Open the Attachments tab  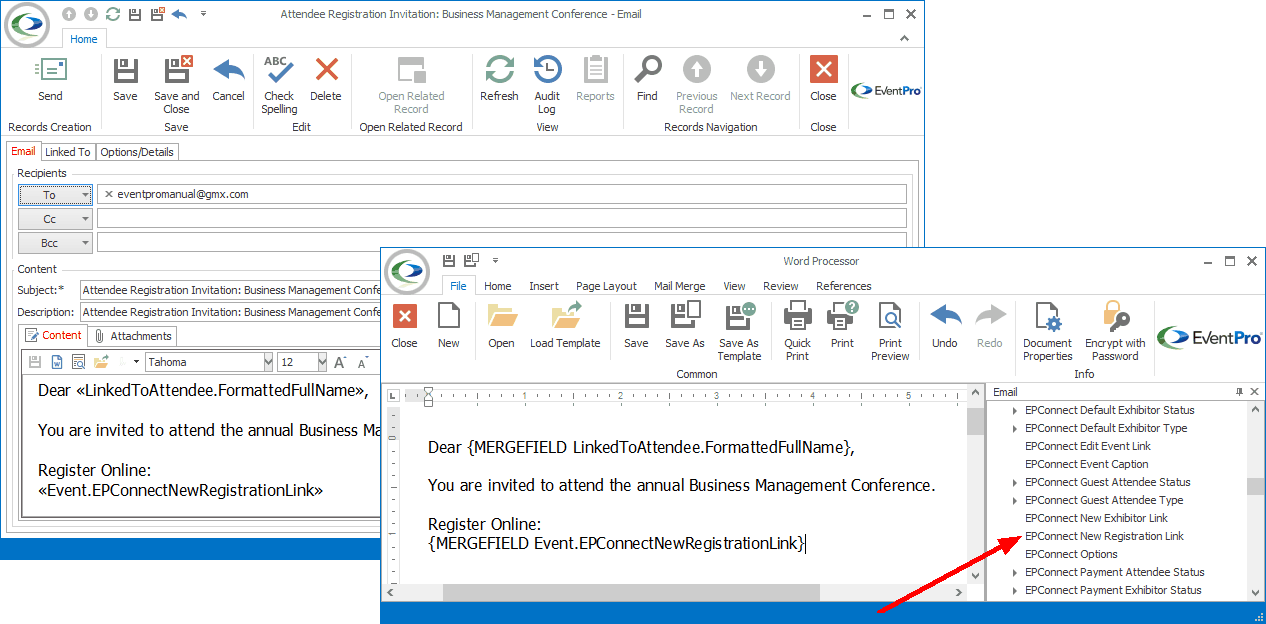[x=134, y=336]
